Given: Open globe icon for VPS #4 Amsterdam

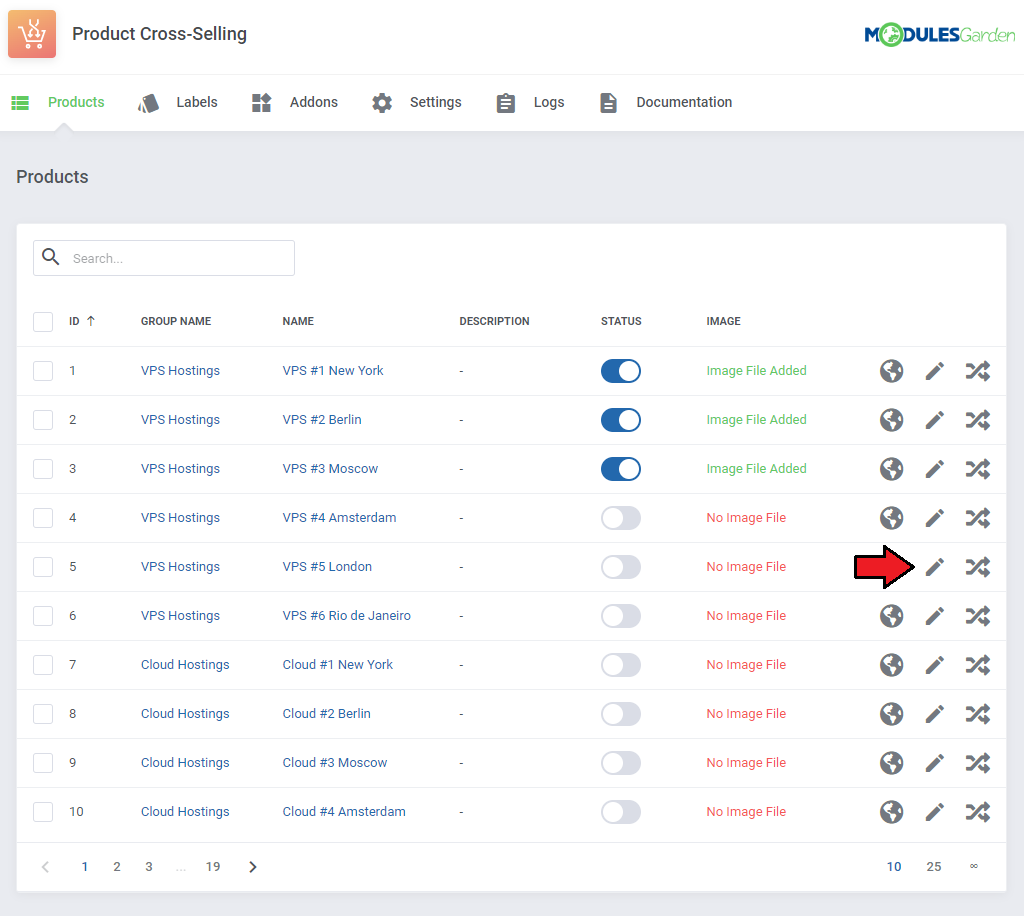Looking at the screenshot, I should (891, 518).
